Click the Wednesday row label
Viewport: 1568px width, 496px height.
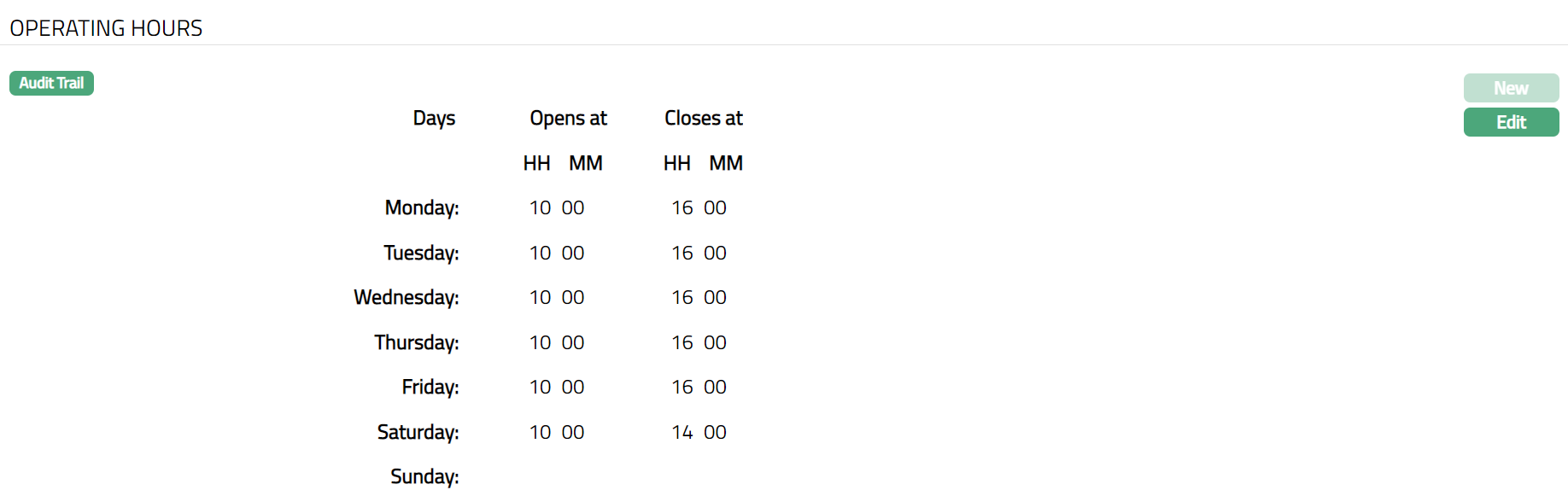pyautogui.click(x=406, y=297)
